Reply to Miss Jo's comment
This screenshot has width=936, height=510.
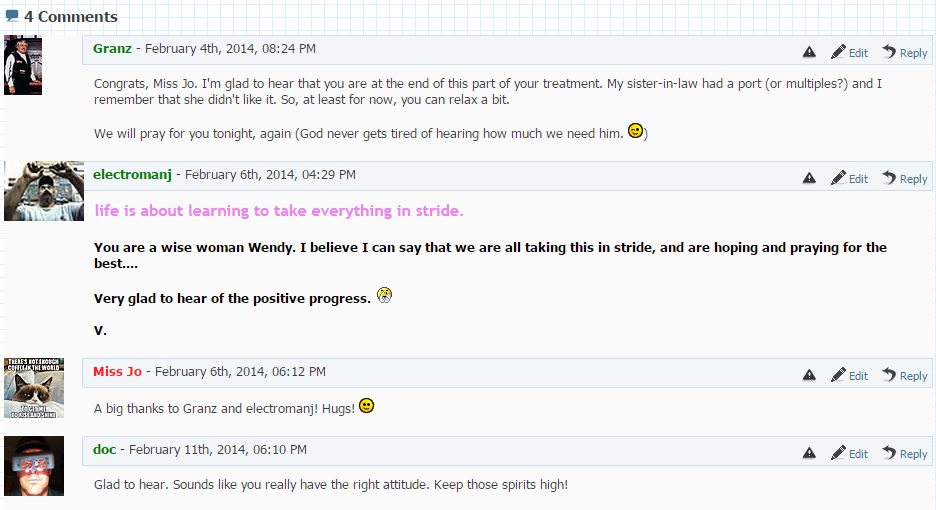[x=905, y=375]
